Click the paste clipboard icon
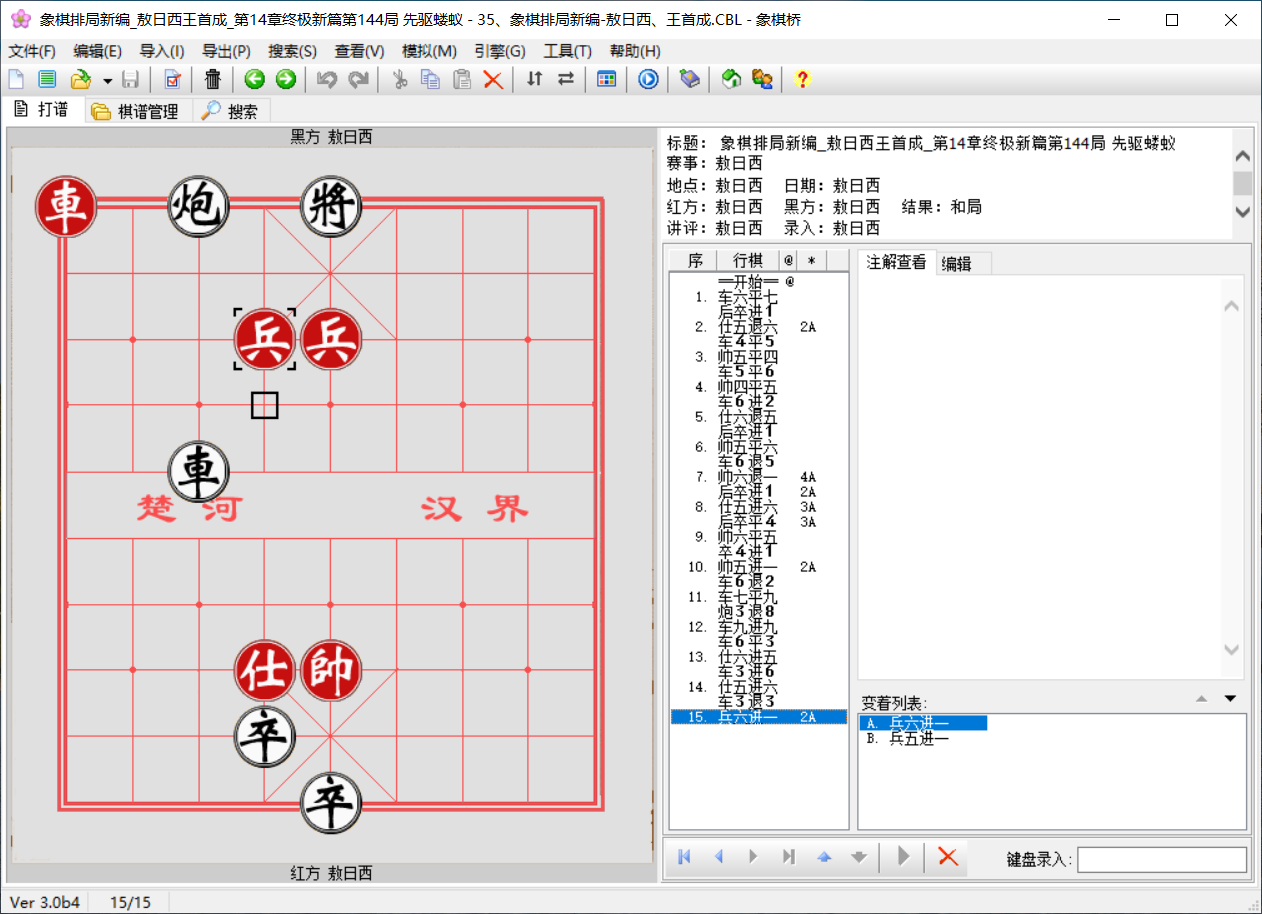The height and width of the screenshot is (914, 1262). tap(461, 80)
